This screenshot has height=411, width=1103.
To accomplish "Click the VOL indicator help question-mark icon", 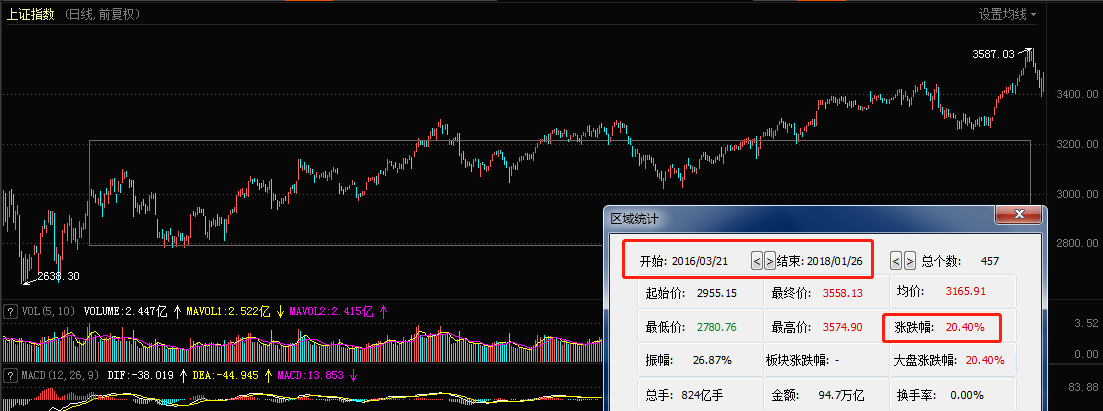I will [x=10, y=311].
